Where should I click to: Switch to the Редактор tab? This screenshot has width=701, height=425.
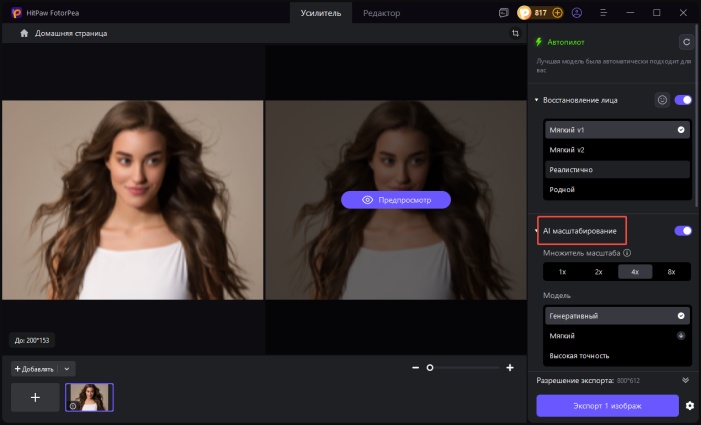click(x=382, y=13)
